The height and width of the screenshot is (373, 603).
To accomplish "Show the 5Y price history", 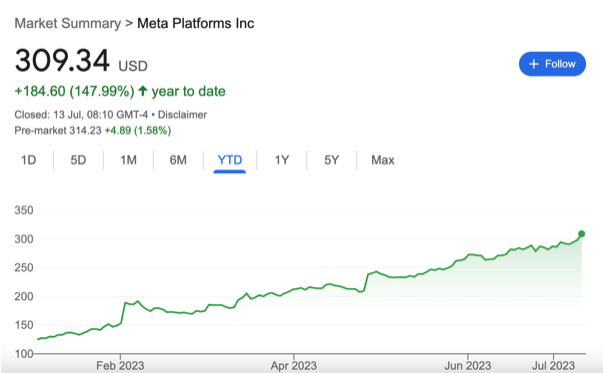I will point(331,160).
